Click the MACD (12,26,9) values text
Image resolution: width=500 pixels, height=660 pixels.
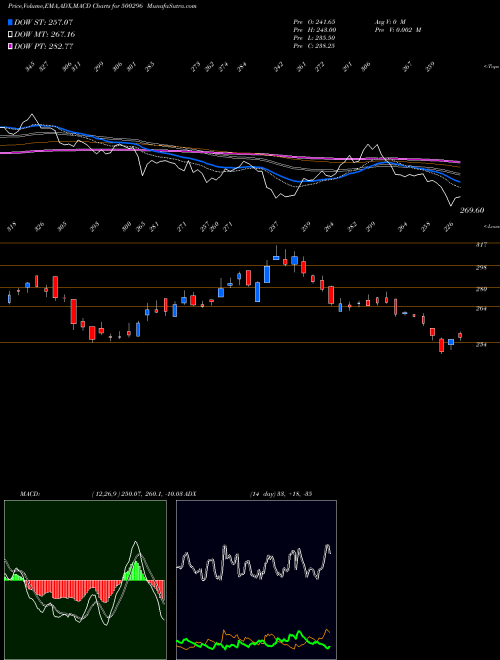click(136, 494)
